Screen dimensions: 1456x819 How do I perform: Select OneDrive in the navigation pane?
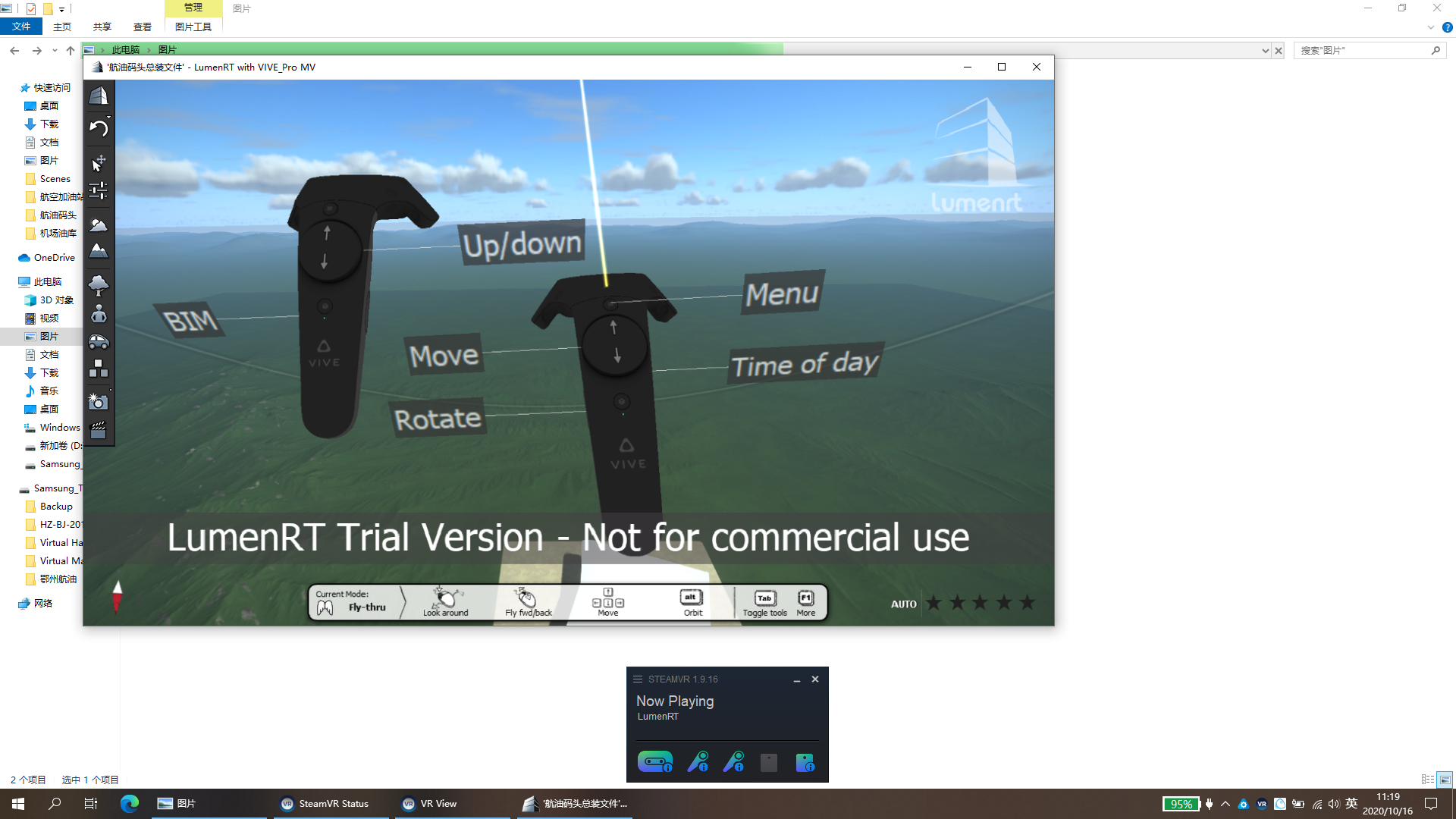click(x=54, y=258)
